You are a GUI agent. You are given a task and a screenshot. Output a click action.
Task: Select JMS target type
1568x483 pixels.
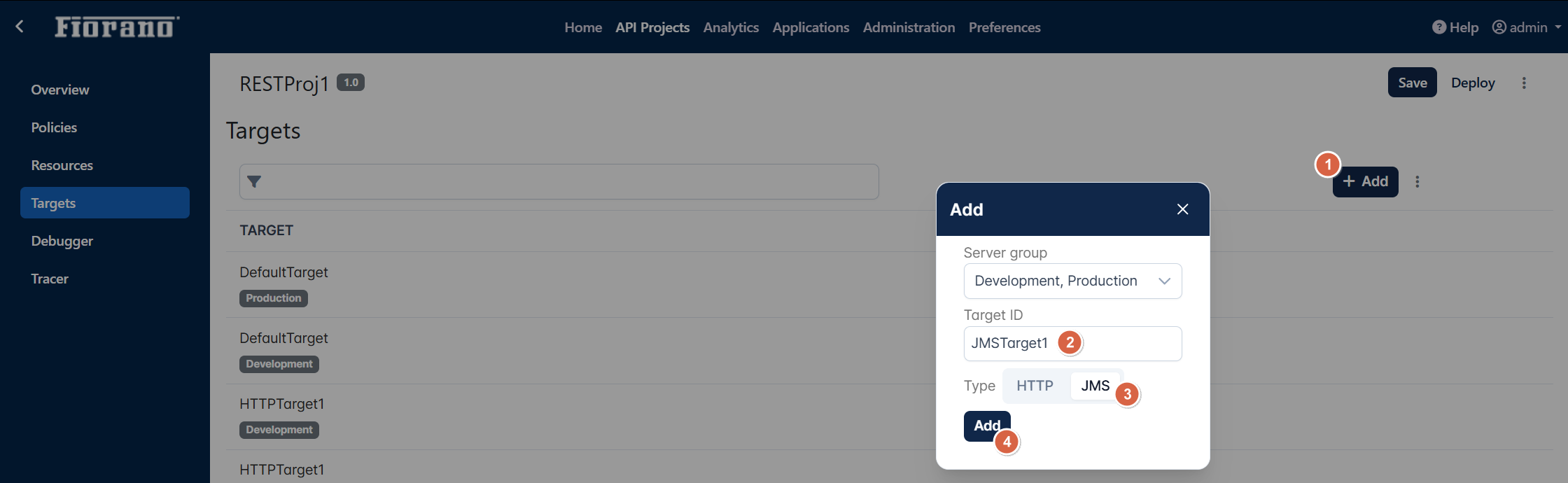pos(1095,386)
